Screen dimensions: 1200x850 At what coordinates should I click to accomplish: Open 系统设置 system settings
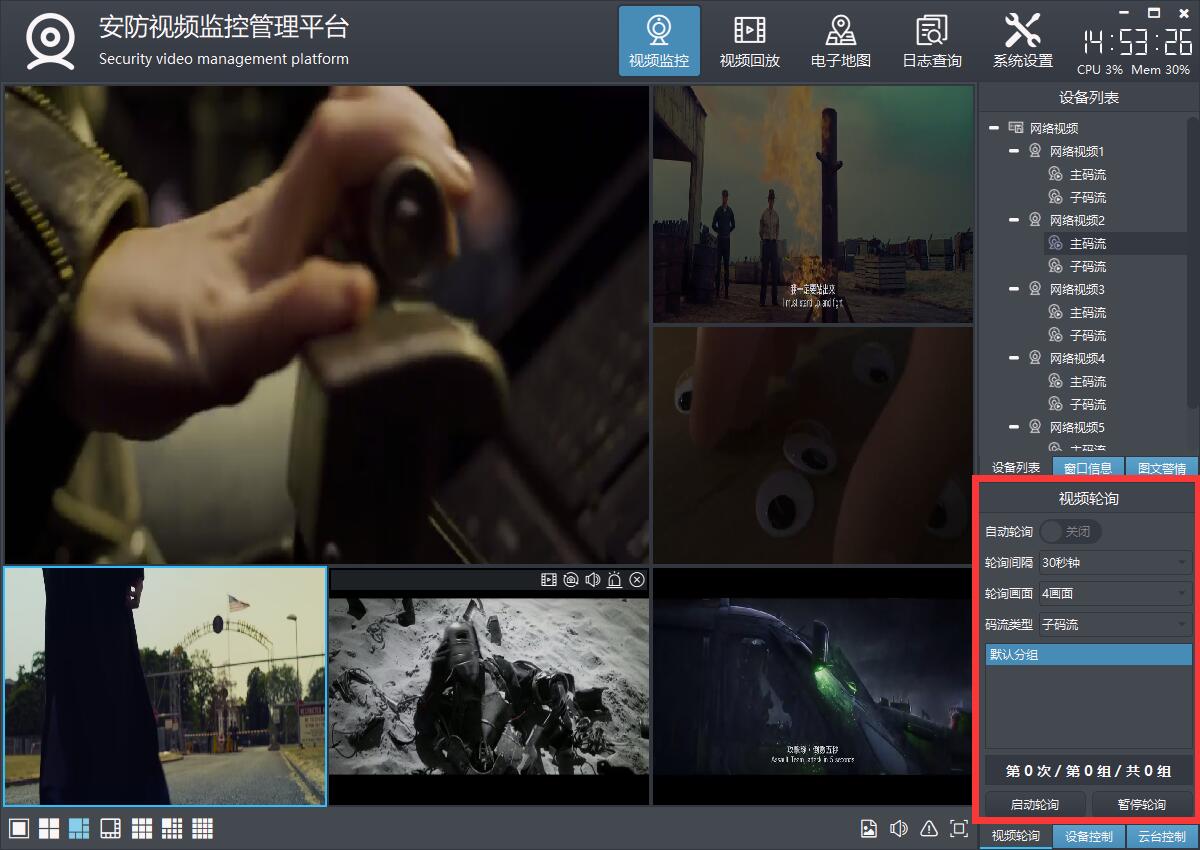(1022, 42)
